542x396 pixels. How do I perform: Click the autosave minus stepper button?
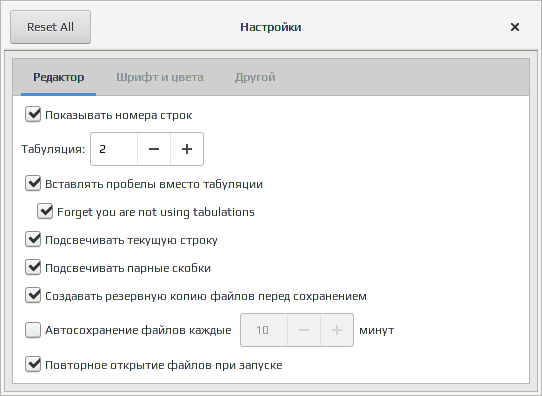304,330
